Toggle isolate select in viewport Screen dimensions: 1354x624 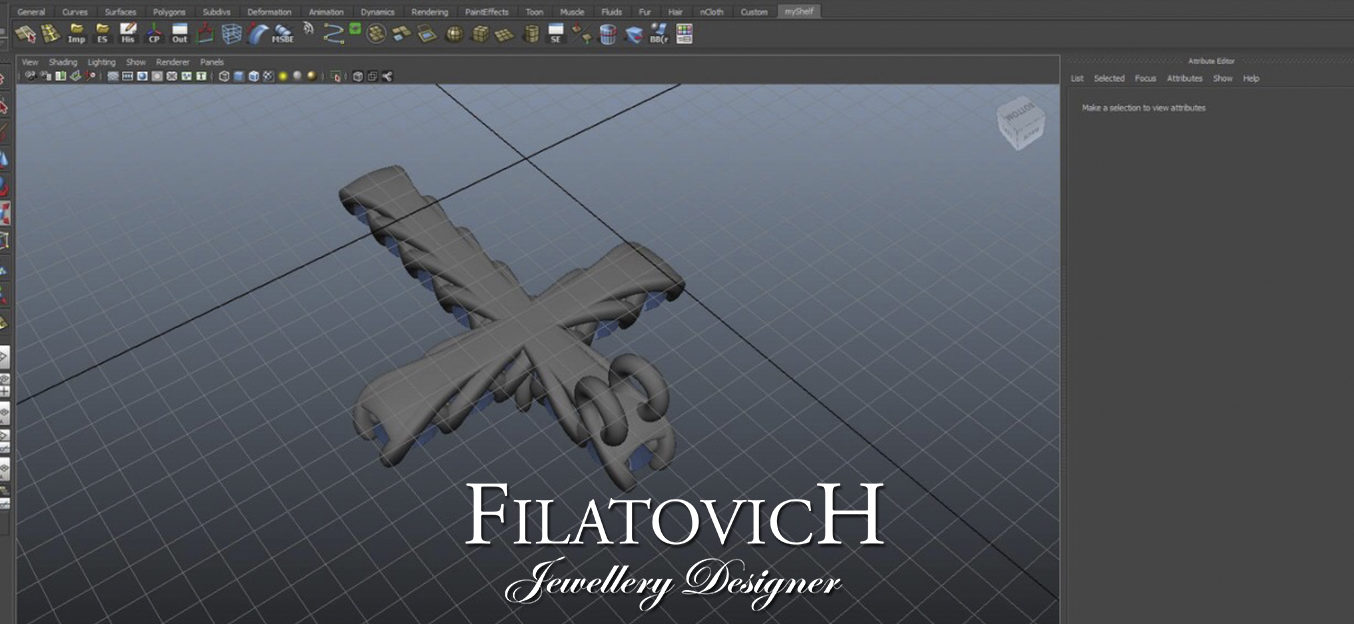336,76
